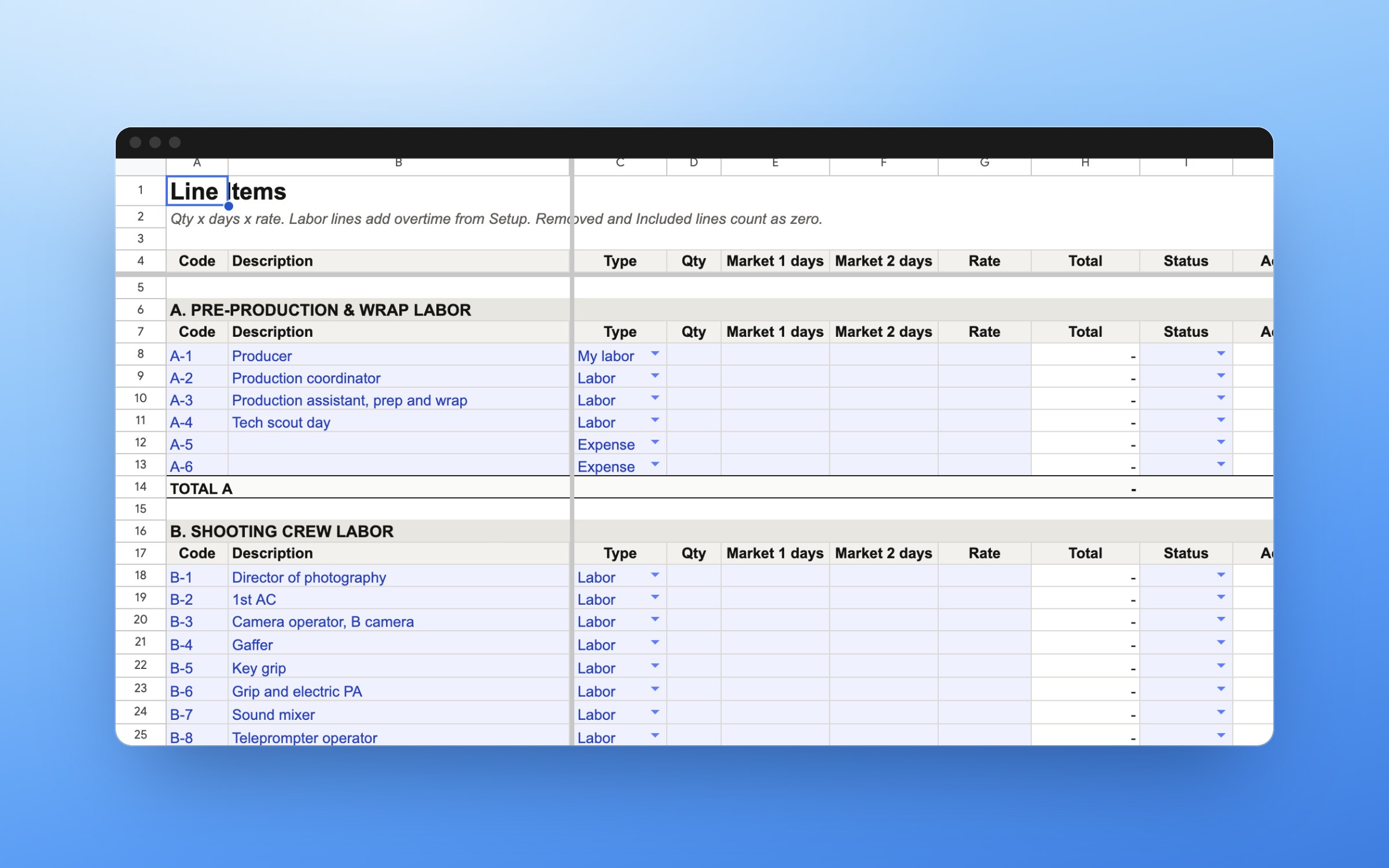Expand Status dropdown for Tech scout day
This screenshot has width=1389, height=868.
1221,420
